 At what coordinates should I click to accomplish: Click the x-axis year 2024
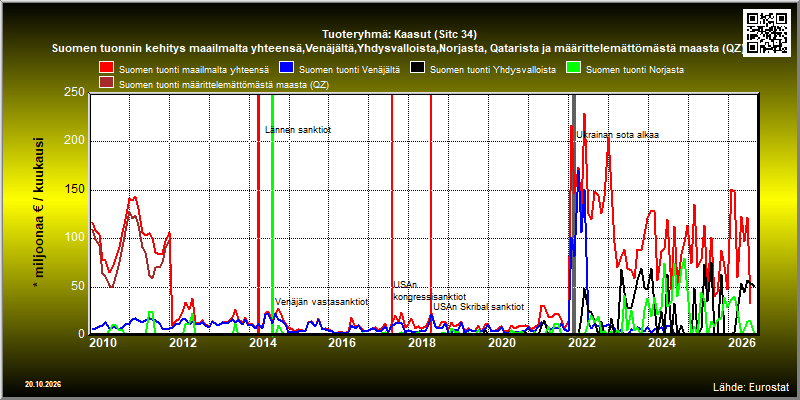tap(662, 342)
